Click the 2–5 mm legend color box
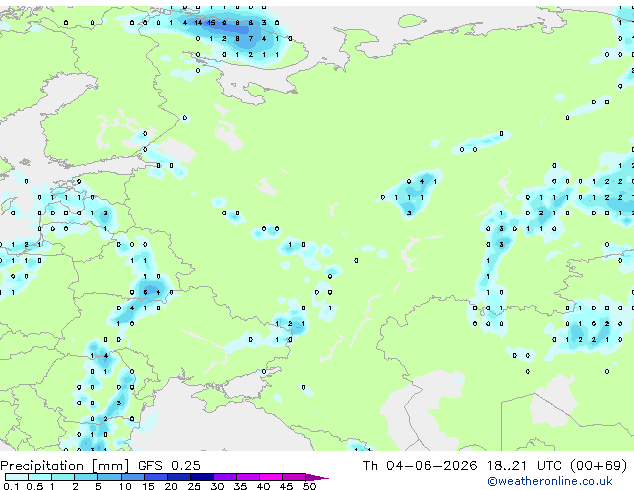The image size is (634, 490). [x=86, y=477]
